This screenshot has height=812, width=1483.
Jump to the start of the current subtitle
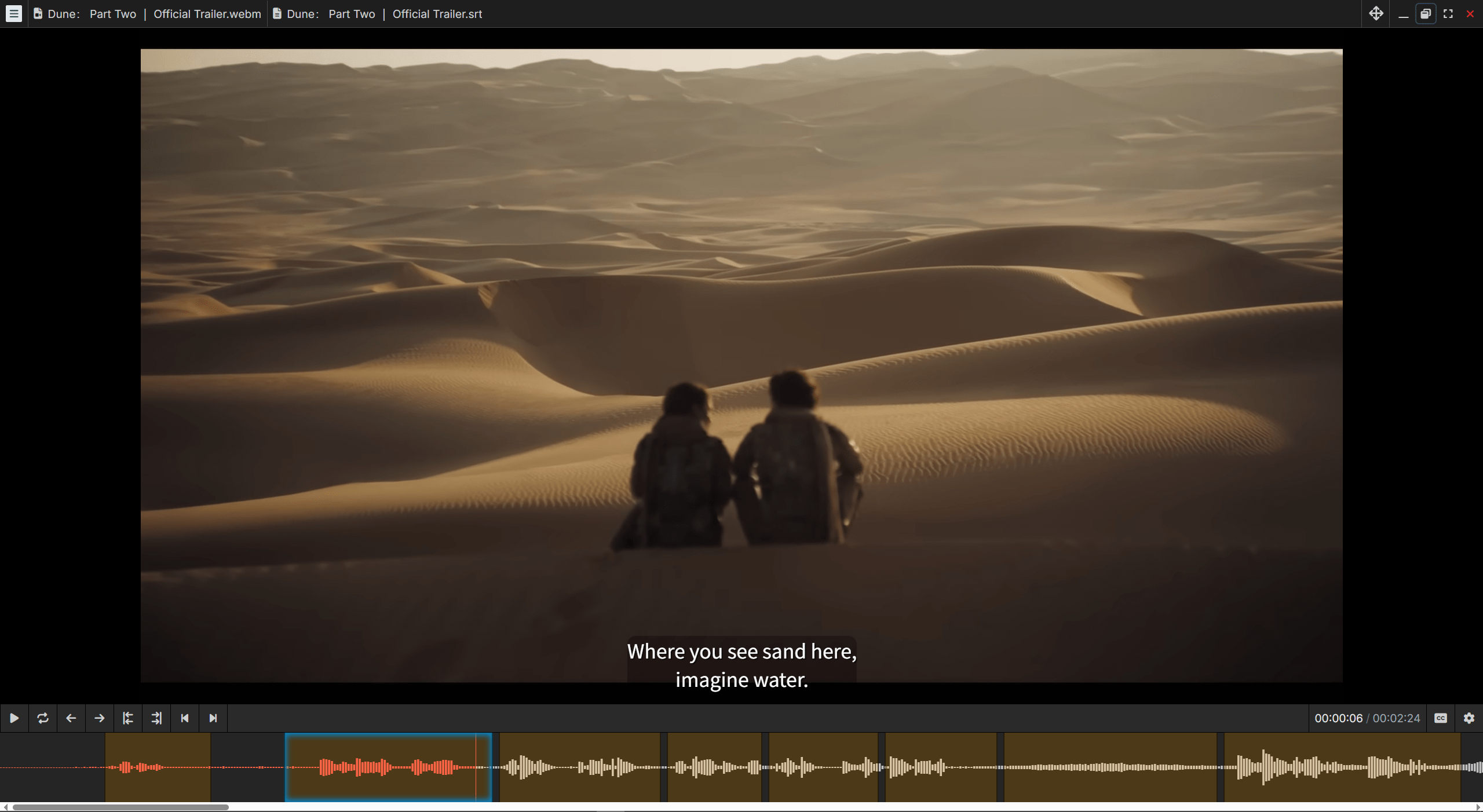[x=128, y=718]
